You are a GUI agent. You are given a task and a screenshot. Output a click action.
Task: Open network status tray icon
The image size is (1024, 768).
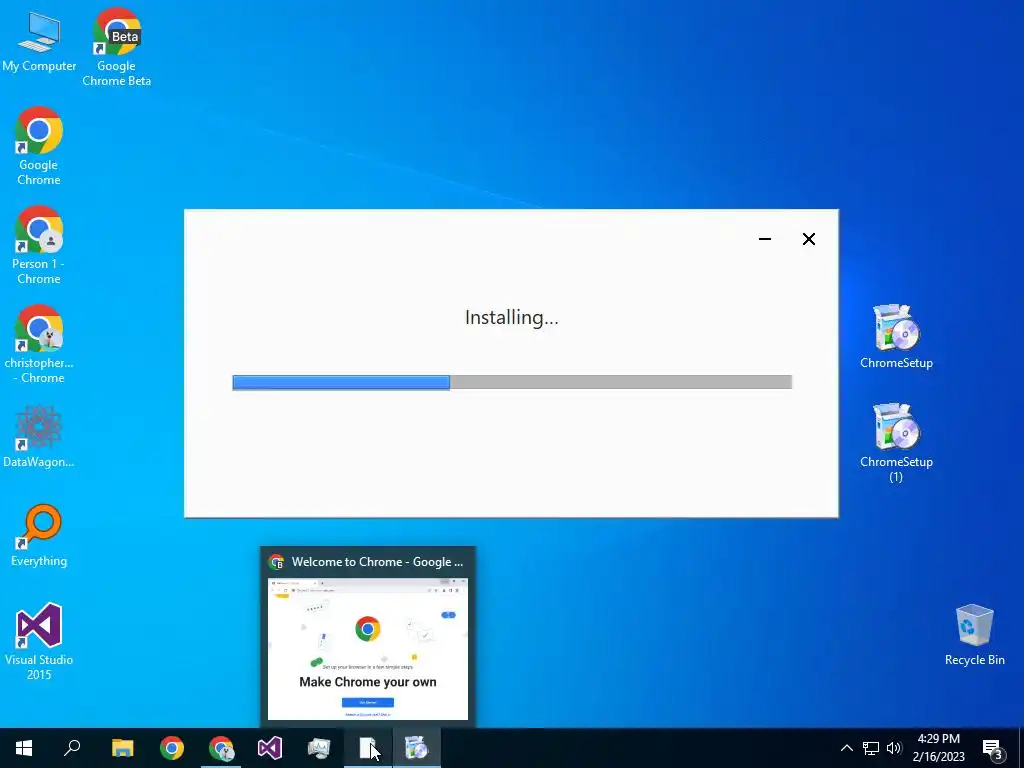[x=871, y=748]
